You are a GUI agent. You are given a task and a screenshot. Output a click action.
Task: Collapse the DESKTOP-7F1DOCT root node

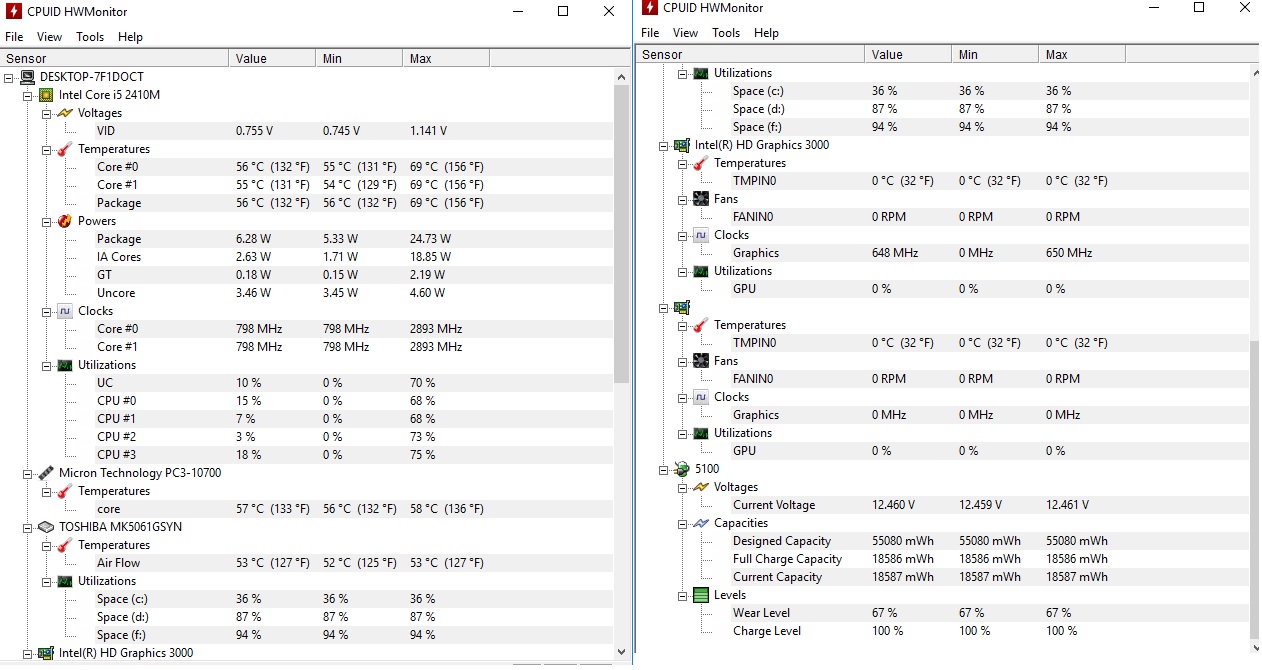pos(9,77)
